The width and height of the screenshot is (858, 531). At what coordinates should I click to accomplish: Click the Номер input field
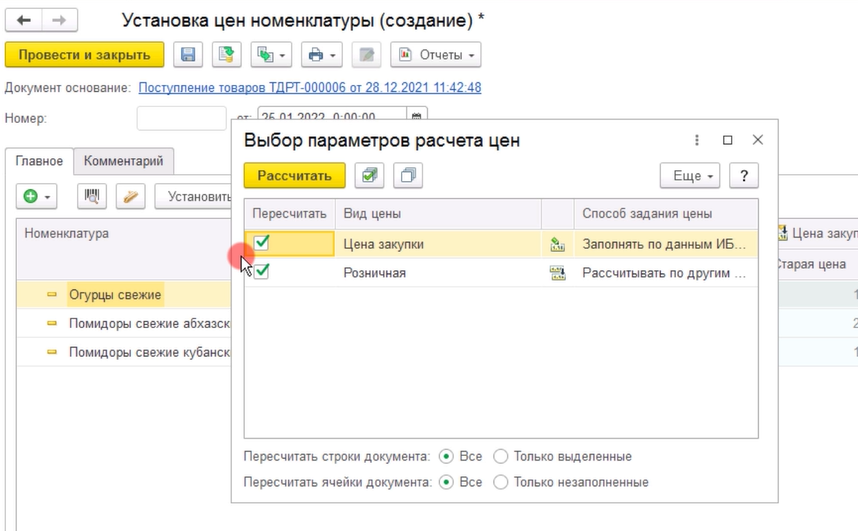181,118
